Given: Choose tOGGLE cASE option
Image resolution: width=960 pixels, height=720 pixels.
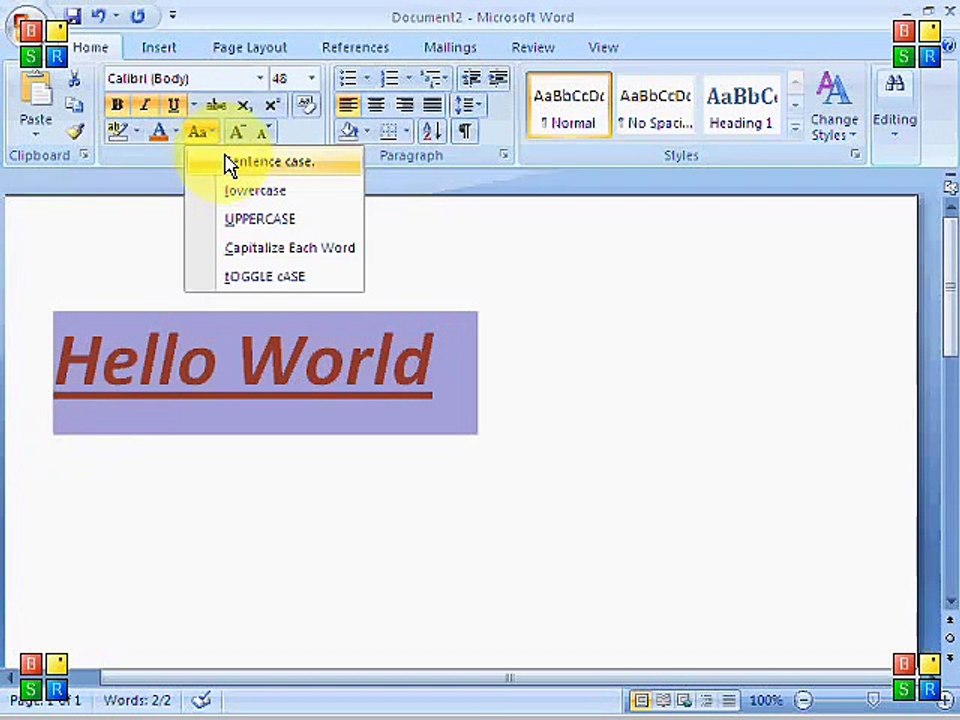Looking at the screenshot, I should pos(274,276).
